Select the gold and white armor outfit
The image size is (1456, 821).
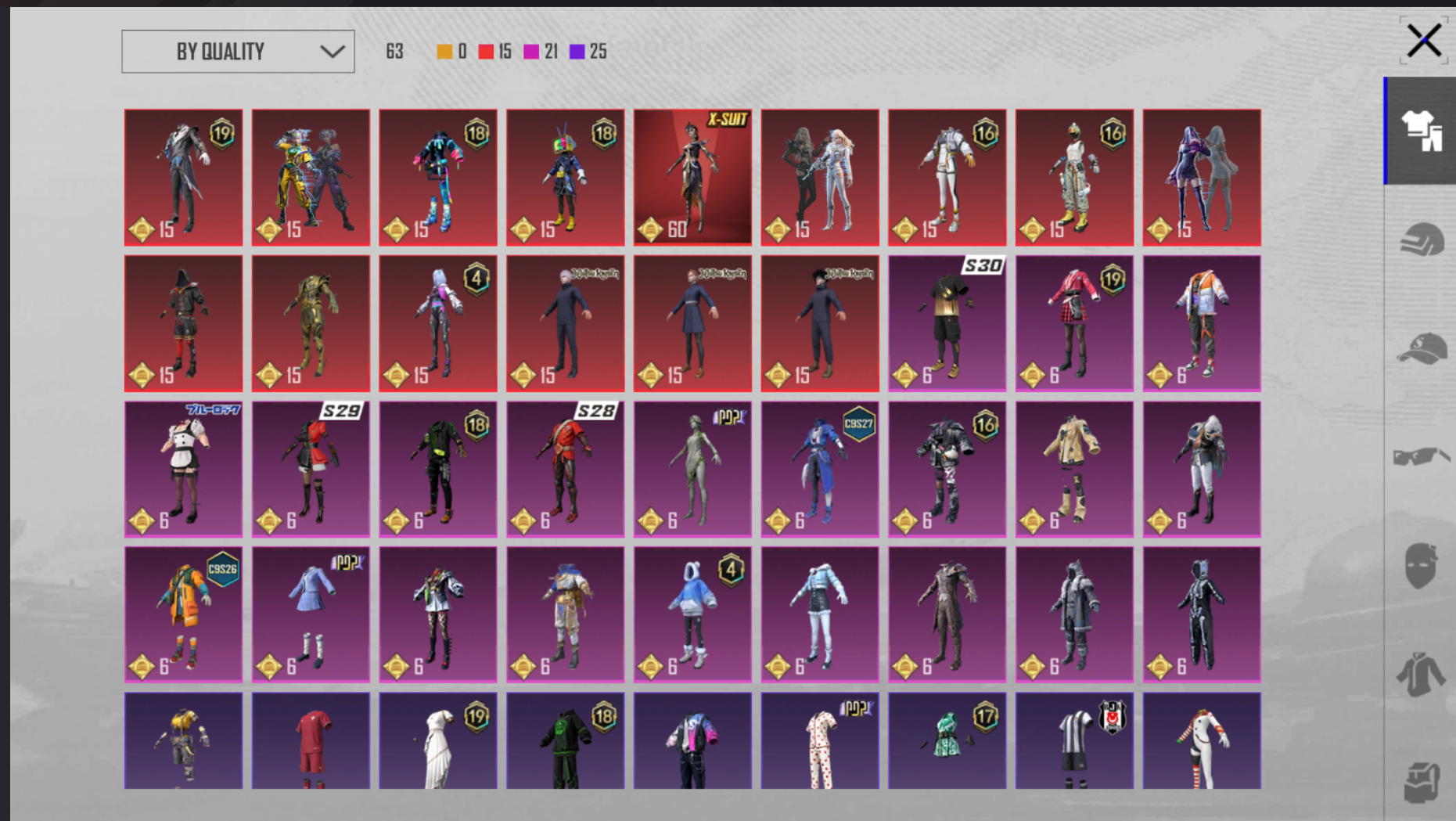566,614
